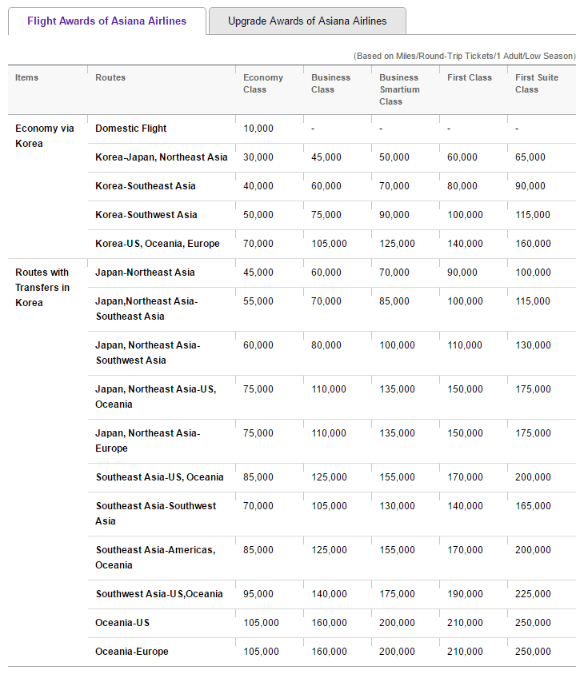Screen dimensions: 585x684
Task: Click Southwest Asia-US,Oceania First Suite value 225,000
Action: 533,594
